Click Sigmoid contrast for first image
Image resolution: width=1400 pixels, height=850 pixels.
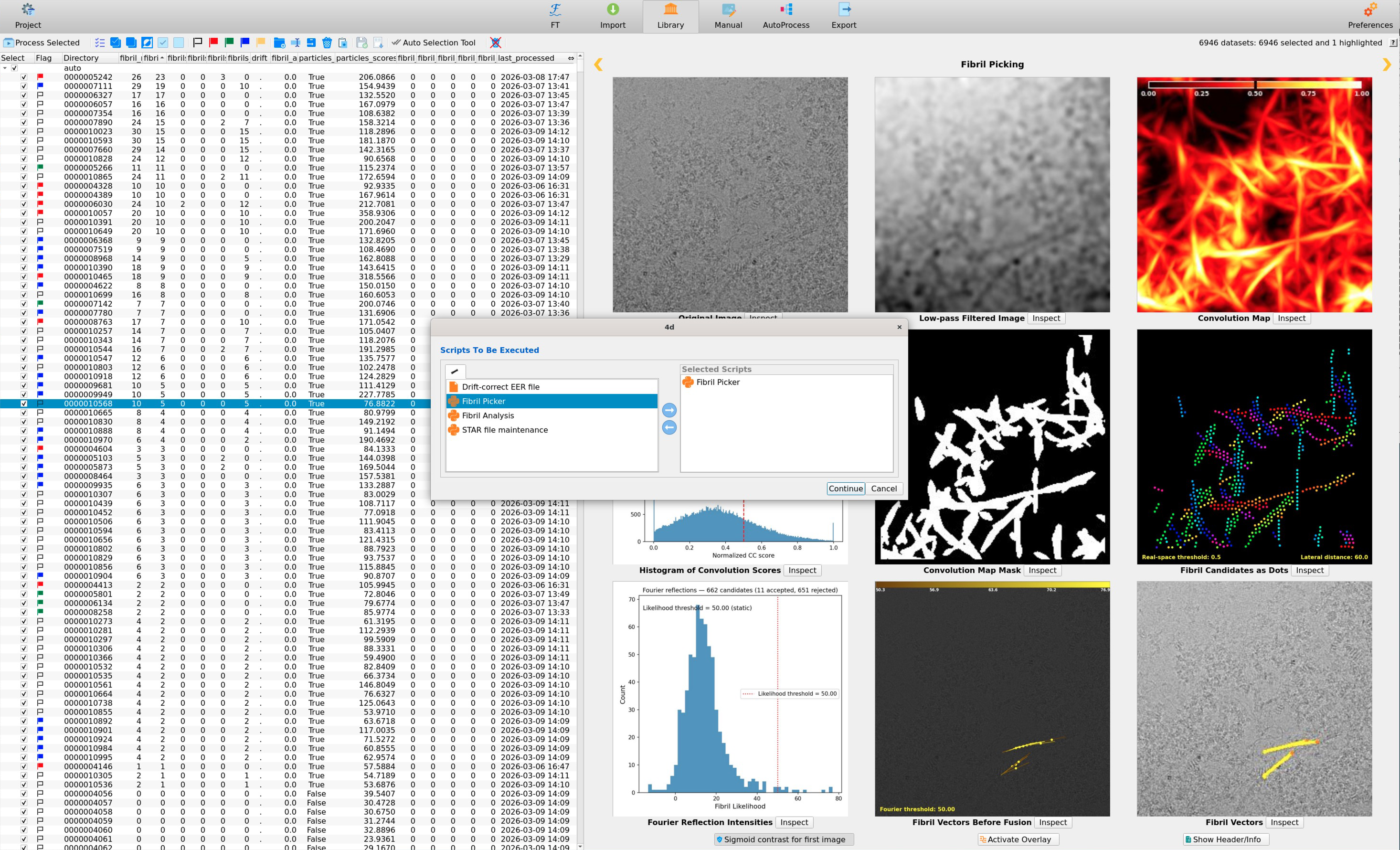pos(784,839)
